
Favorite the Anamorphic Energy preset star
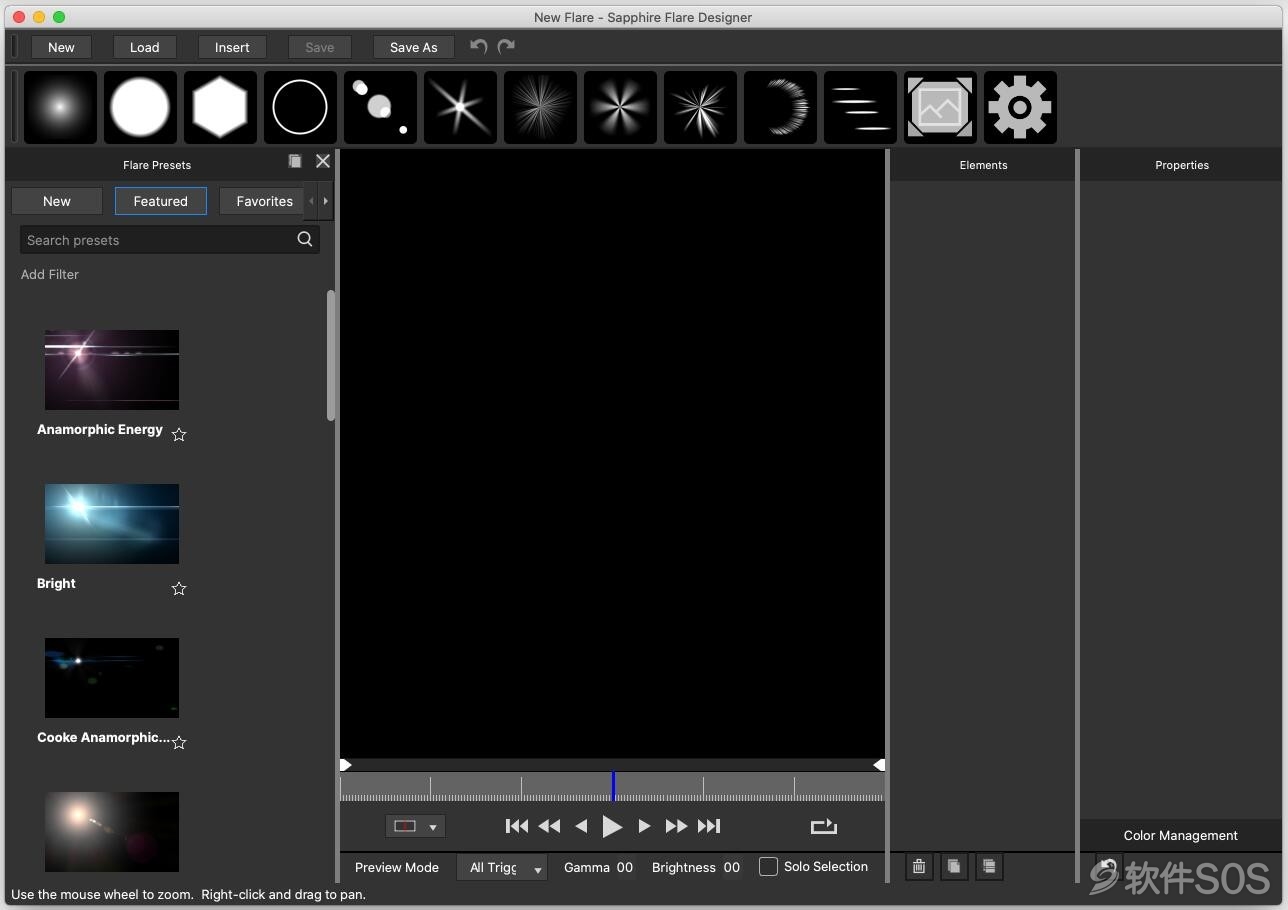click(x=179, y=434)
